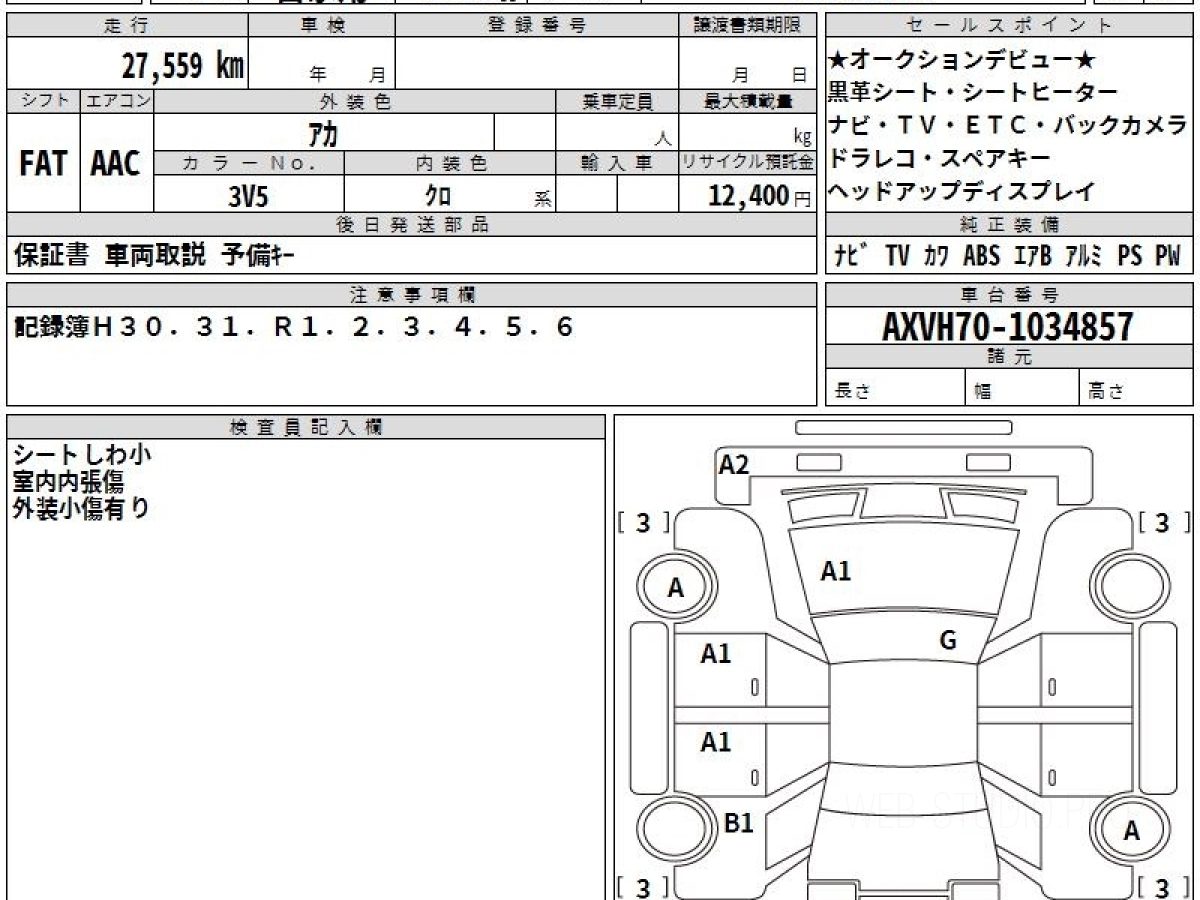Select the TV equipment code

click(897, 256)
